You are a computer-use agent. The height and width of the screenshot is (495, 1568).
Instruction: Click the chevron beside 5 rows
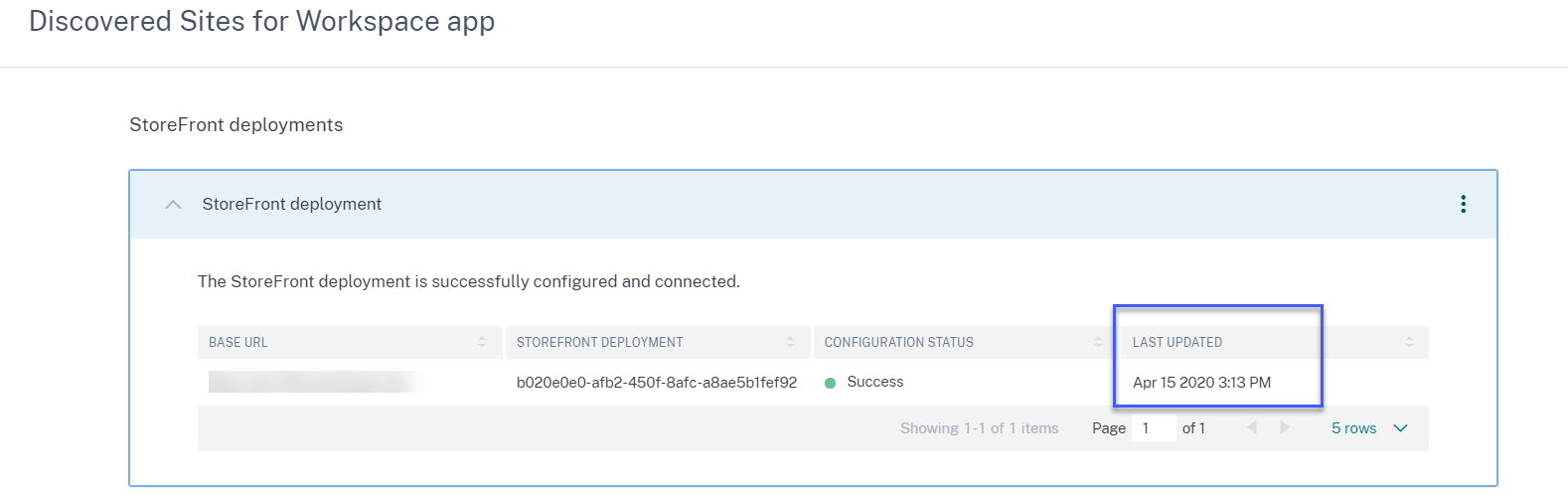pyautogui.click(x=1401, y=428)
